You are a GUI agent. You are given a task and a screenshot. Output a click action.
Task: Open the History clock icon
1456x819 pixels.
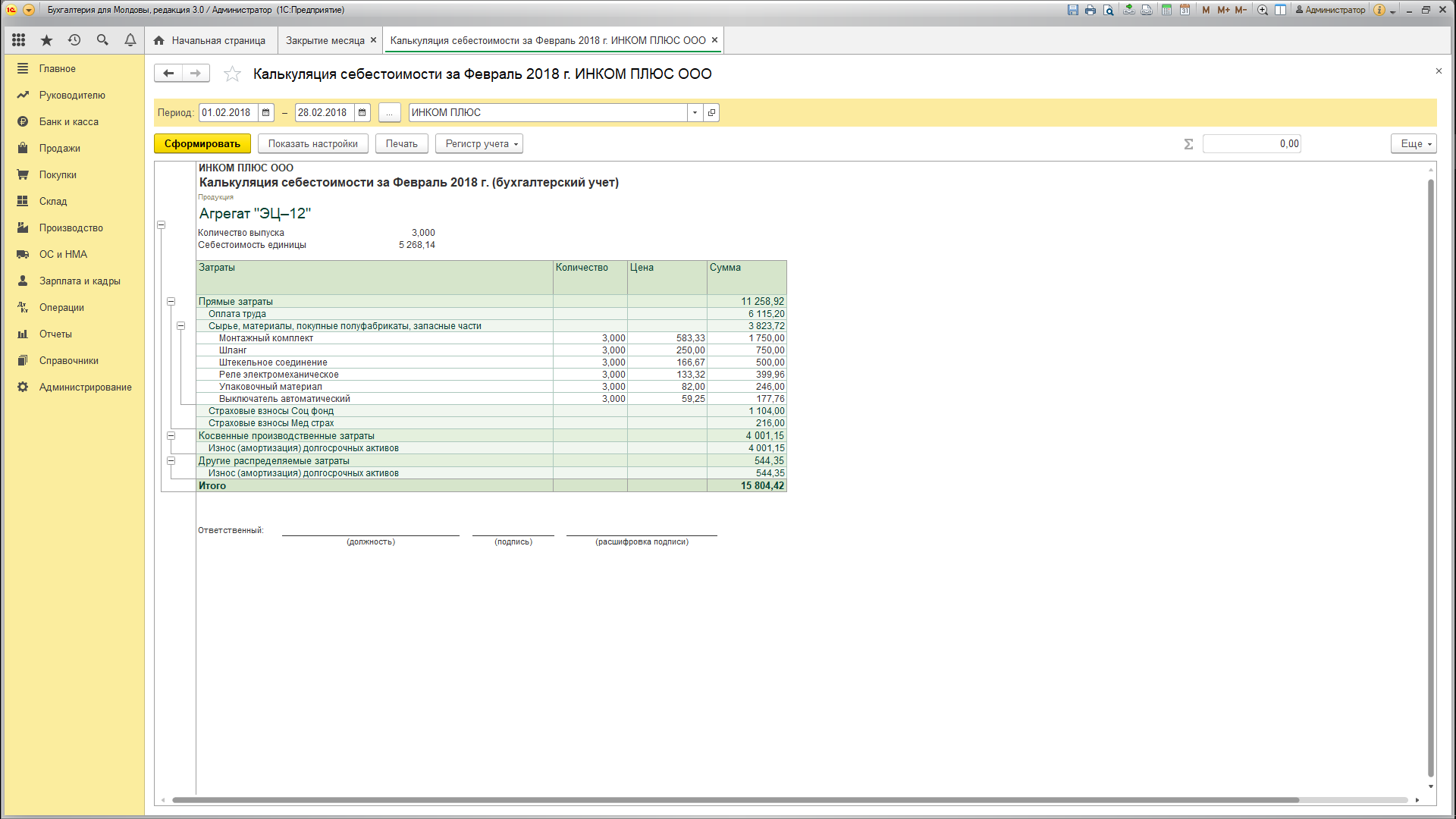click(x=74, y=40)
